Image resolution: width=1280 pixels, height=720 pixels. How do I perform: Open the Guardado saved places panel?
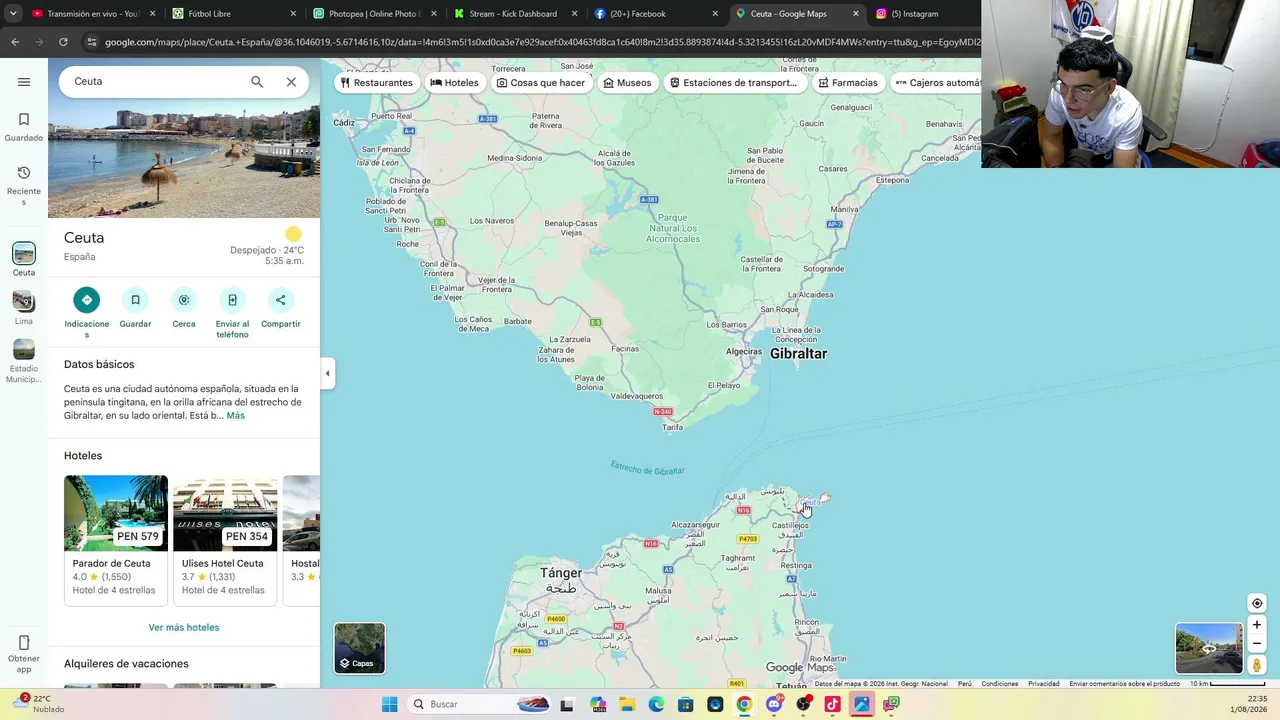24,127
